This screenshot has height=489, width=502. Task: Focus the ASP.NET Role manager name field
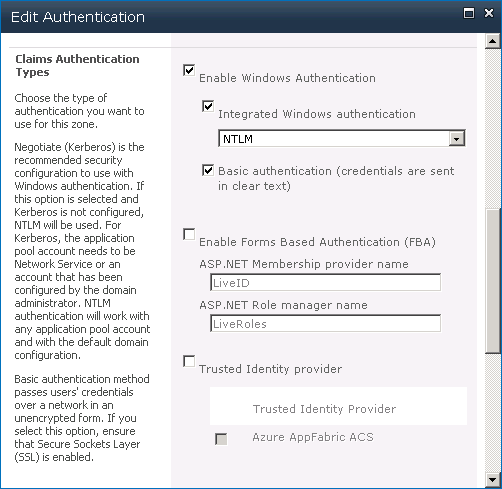(x=325, y=323)
